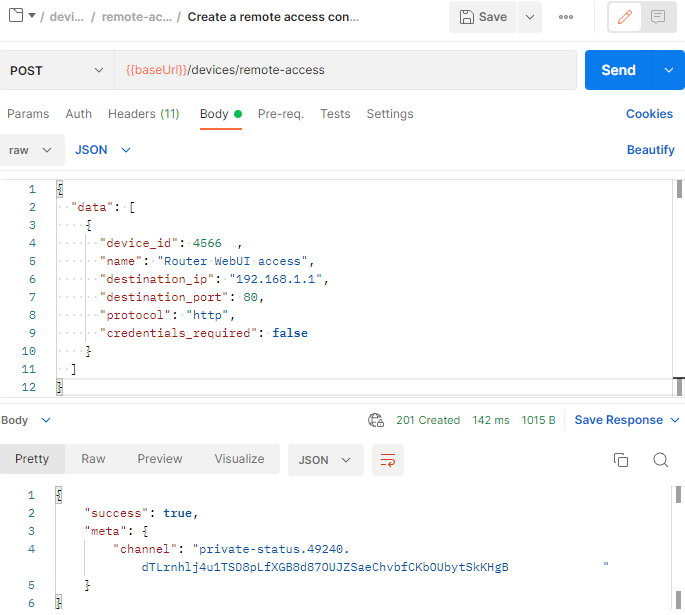Open the comments icon panel
This screenshot has width=685, height=615.
click(658, 17)
